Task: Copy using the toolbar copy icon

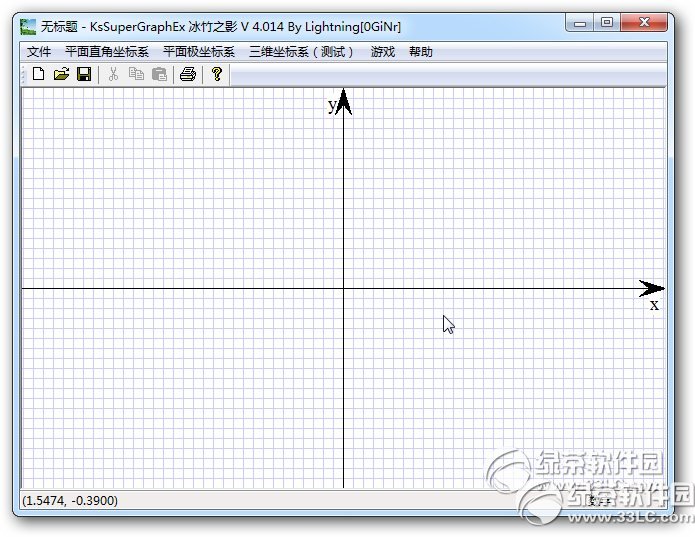Action: click(136, 74)
